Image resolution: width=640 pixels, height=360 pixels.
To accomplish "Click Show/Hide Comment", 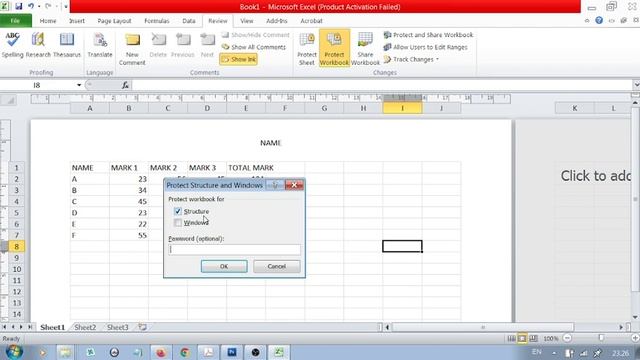I will pos(256,35).
